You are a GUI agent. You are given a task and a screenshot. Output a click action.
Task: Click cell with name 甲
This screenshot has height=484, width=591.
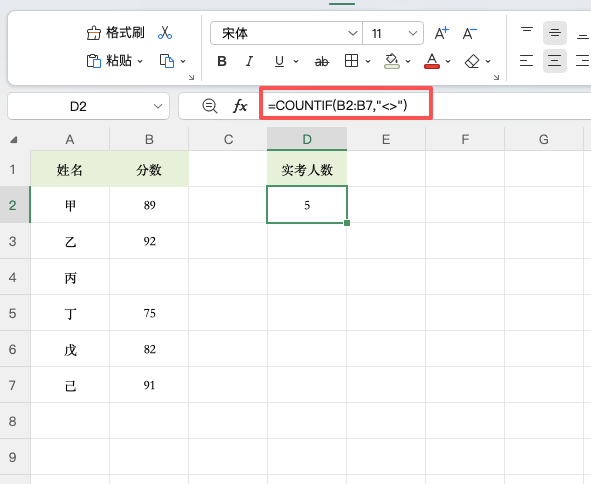coord(70,205)
